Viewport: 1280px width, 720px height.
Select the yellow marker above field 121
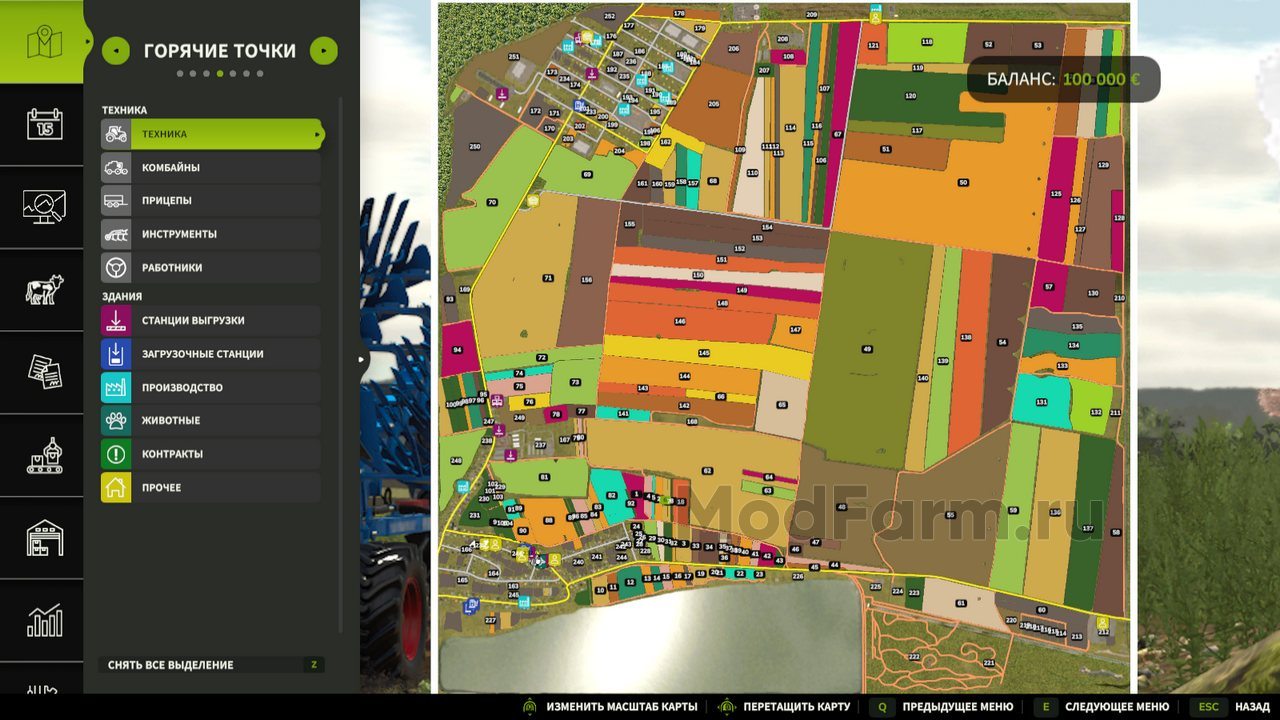click(x=876, y=16)
